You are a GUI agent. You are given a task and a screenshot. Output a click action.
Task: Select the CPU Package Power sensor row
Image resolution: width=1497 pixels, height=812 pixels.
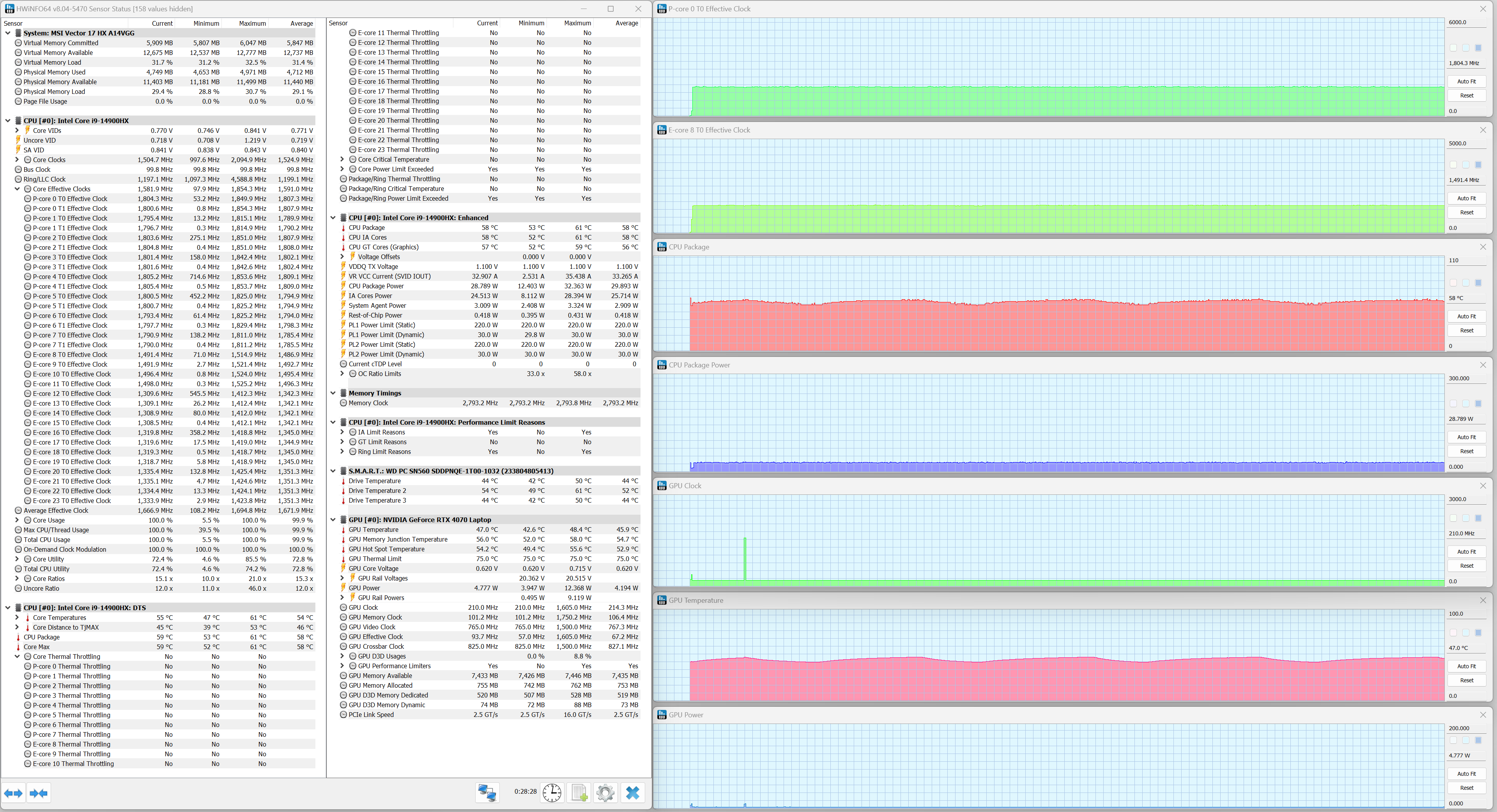click(x=376, y=286)
